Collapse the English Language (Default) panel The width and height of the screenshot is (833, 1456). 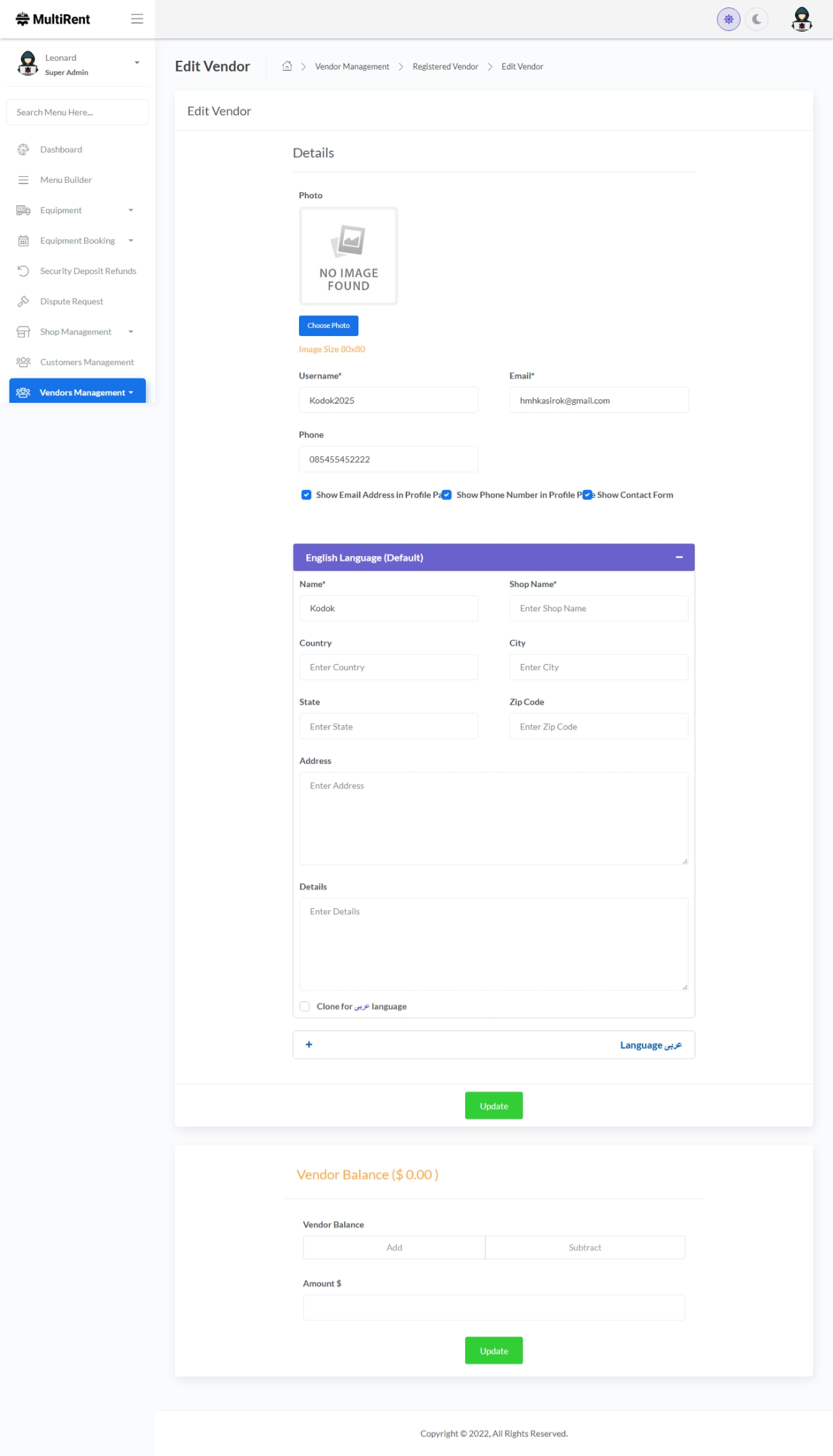click(679, 557)
